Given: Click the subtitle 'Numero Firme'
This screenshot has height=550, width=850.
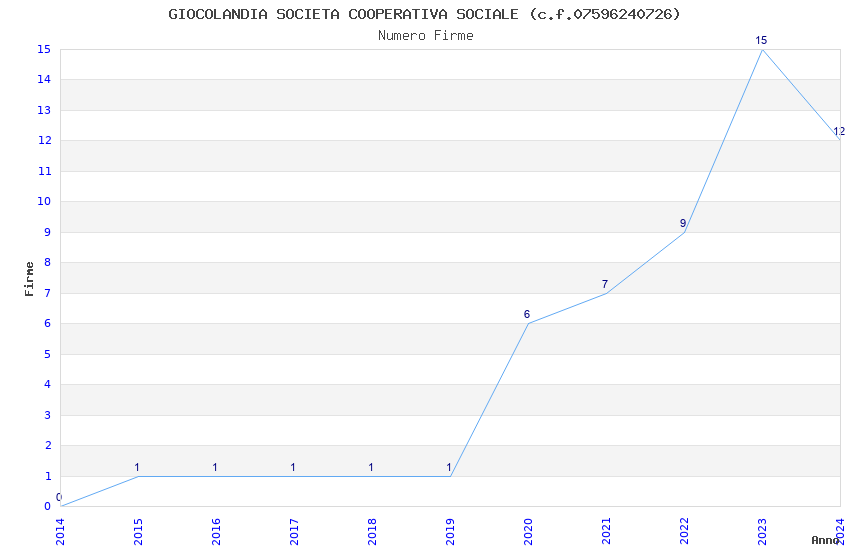Looking at the screenshot, I should 426,36.
